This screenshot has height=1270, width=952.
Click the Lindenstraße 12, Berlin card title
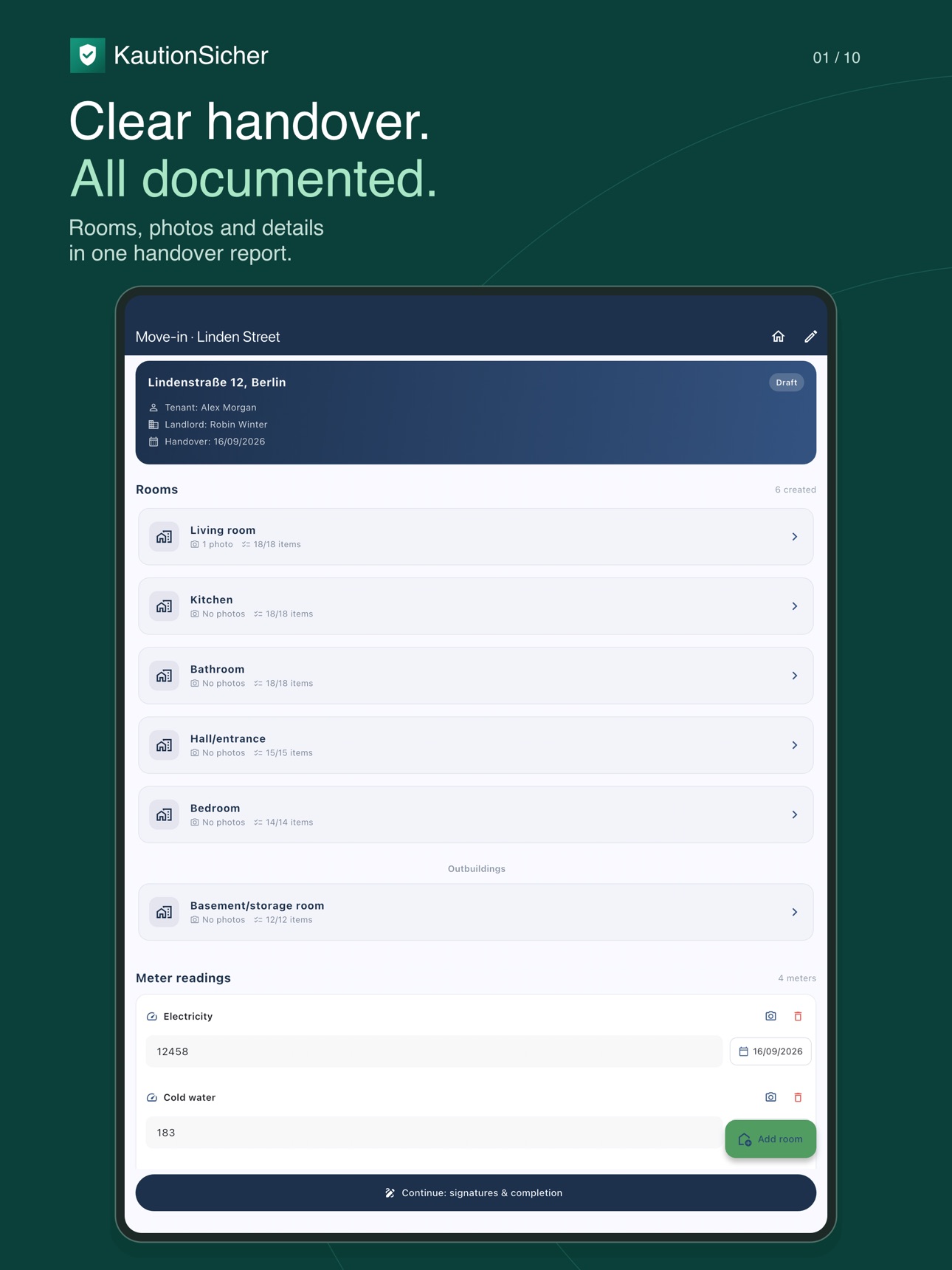(x=217, y=382)
